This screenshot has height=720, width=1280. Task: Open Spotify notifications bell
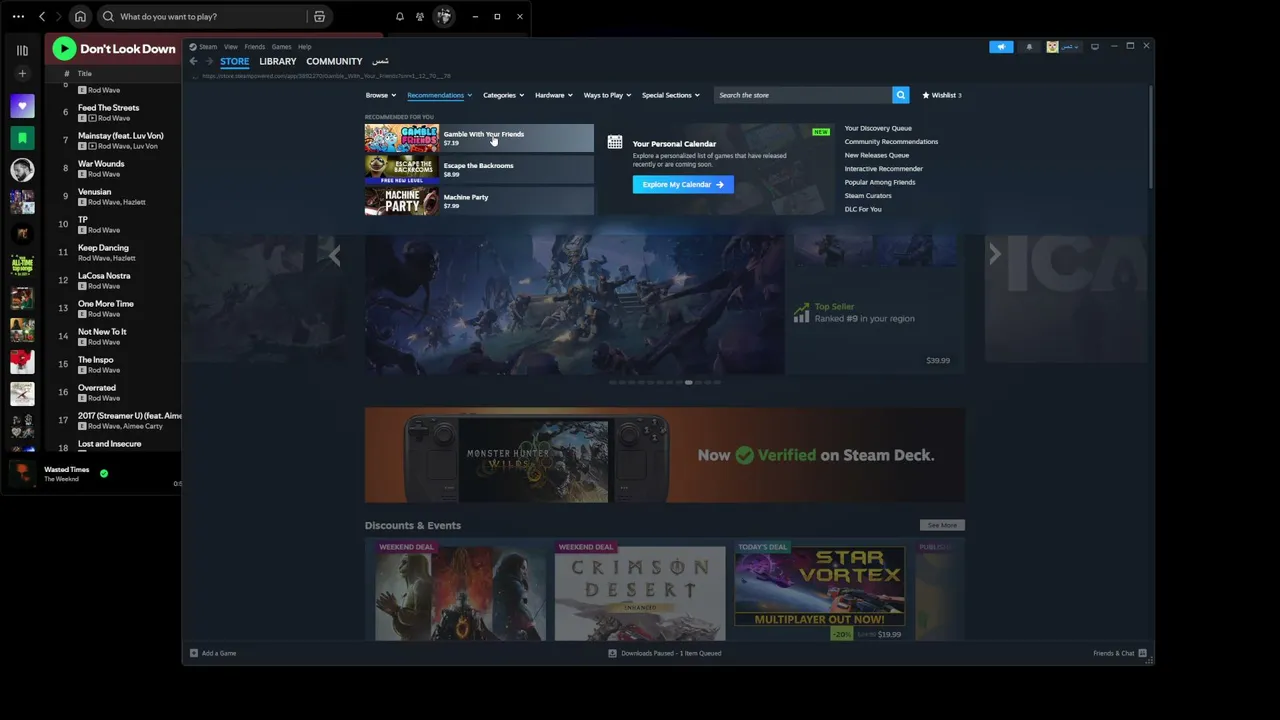400,17
